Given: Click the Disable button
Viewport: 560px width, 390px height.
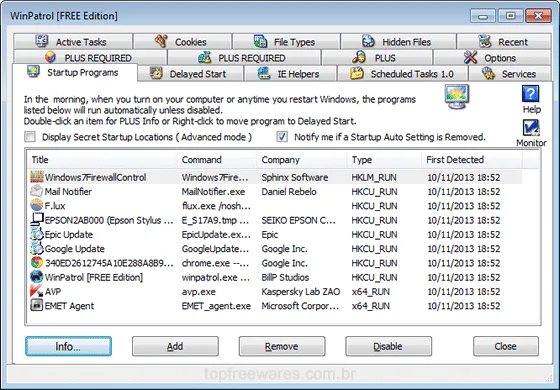Looking at the screenshot, I should tap(388, 346).
